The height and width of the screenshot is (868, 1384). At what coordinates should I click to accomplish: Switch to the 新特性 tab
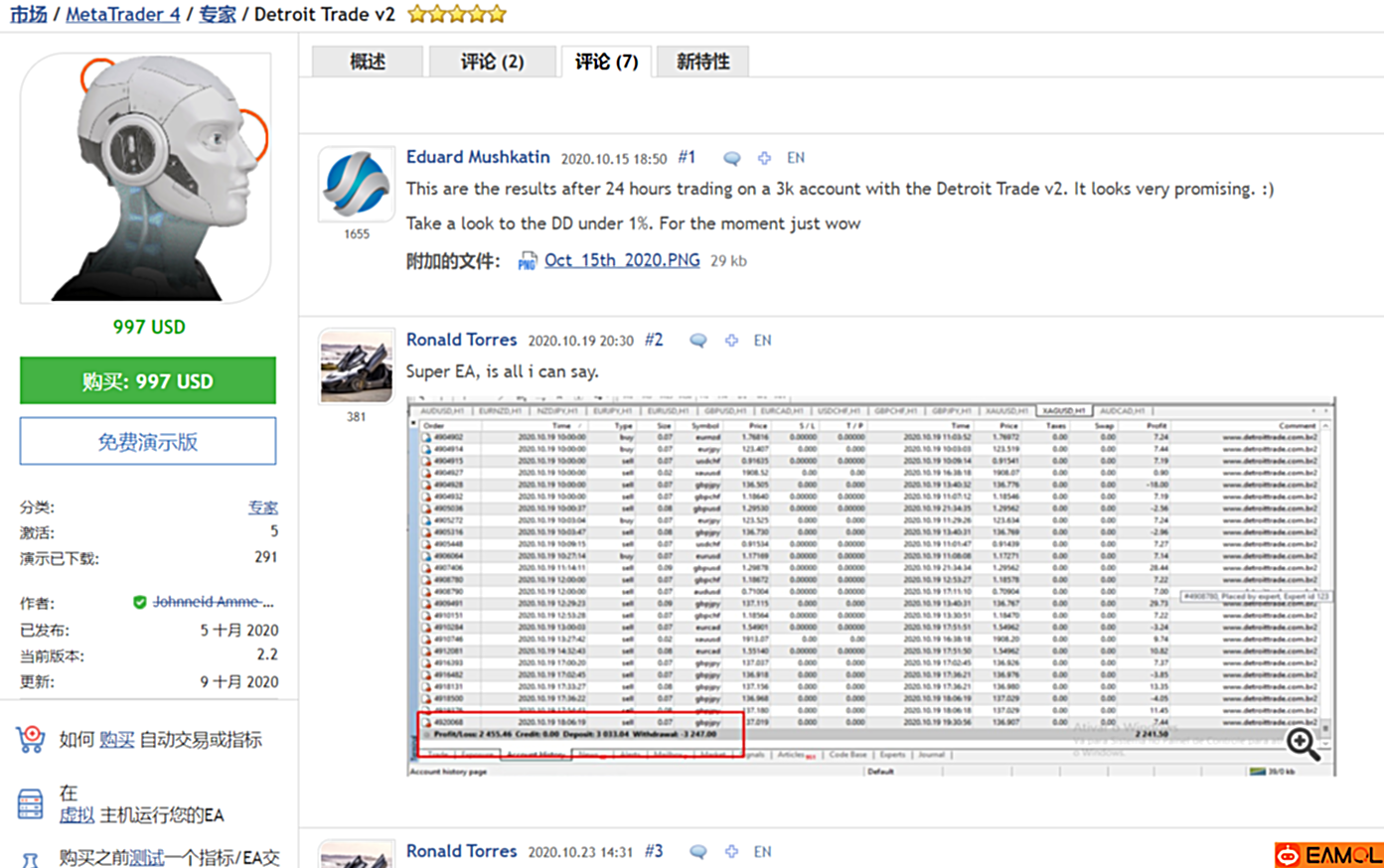point(702,62)
